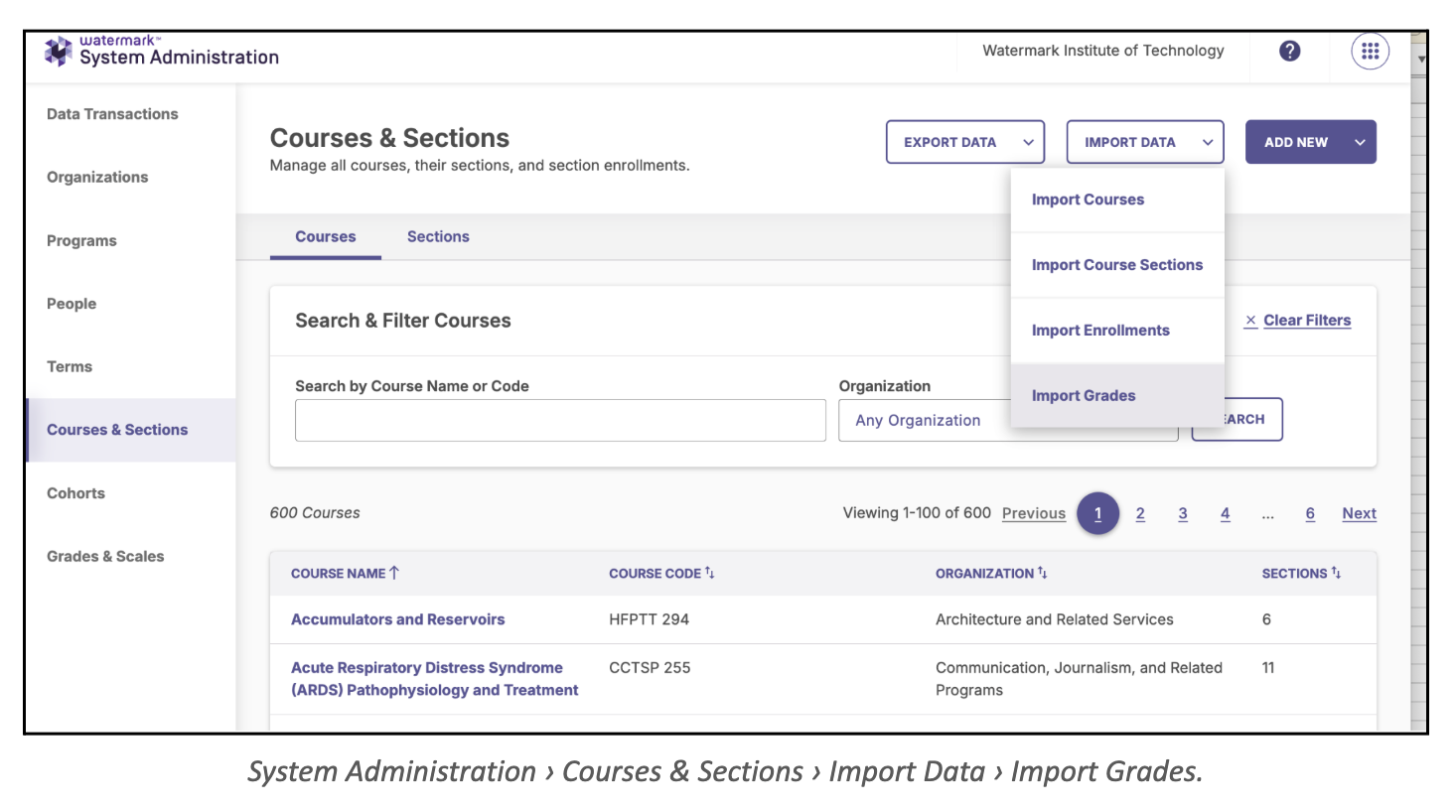This screenshot has height=812, width=1456.
Task: Click the Viewing 1-100 of 600 text
Action: point(917,513)
